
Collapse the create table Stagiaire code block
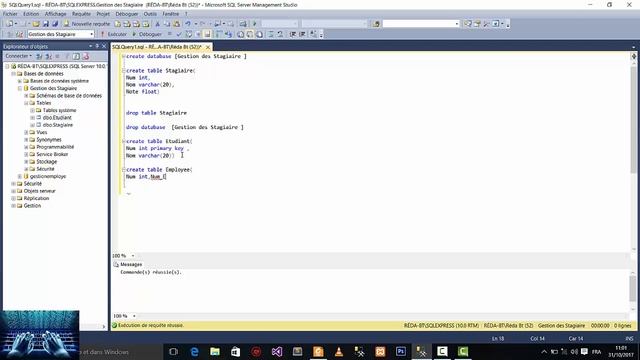[123, 71]
